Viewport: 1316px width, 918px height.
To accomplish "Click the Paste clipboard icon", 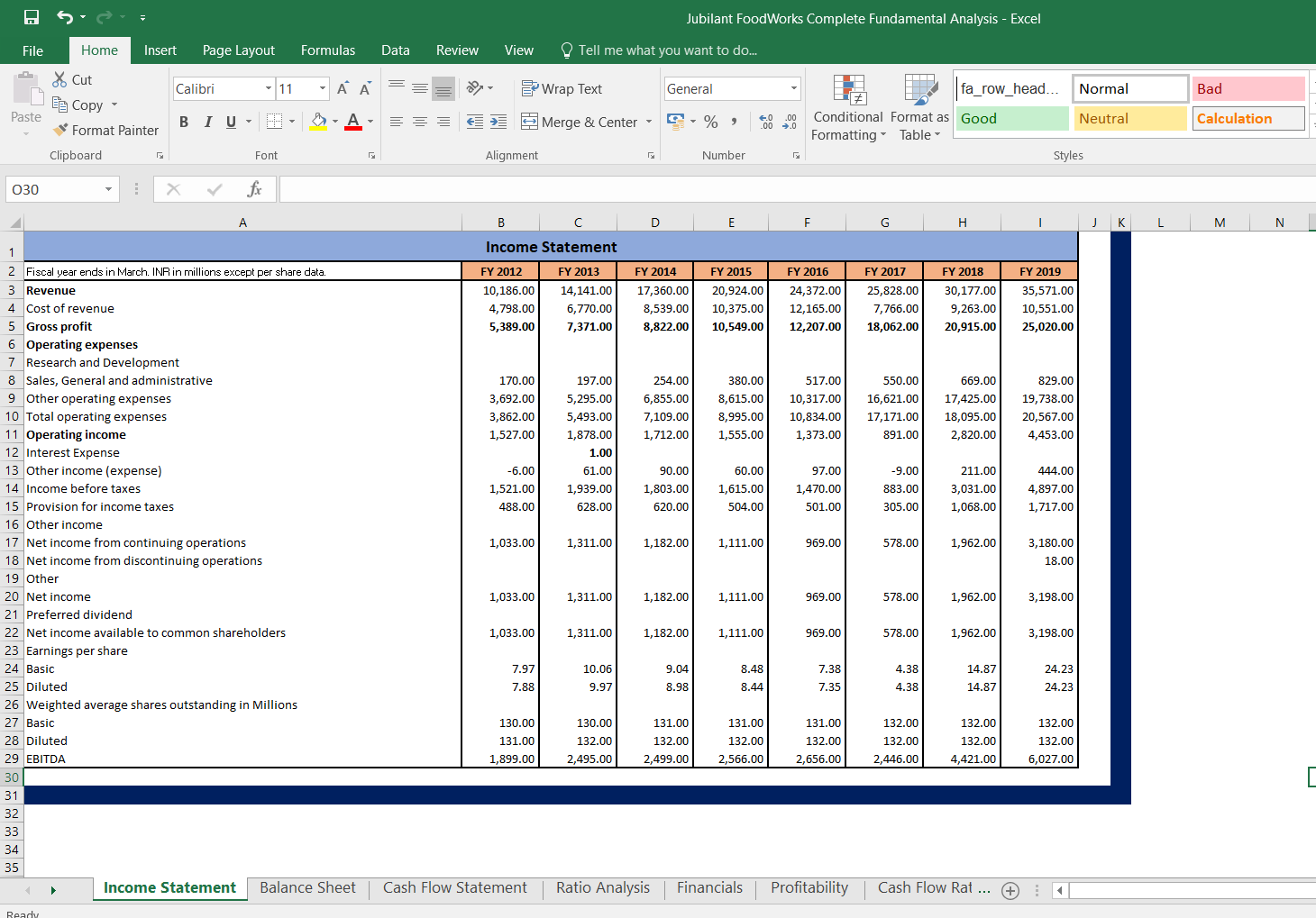I will (27, 90).
